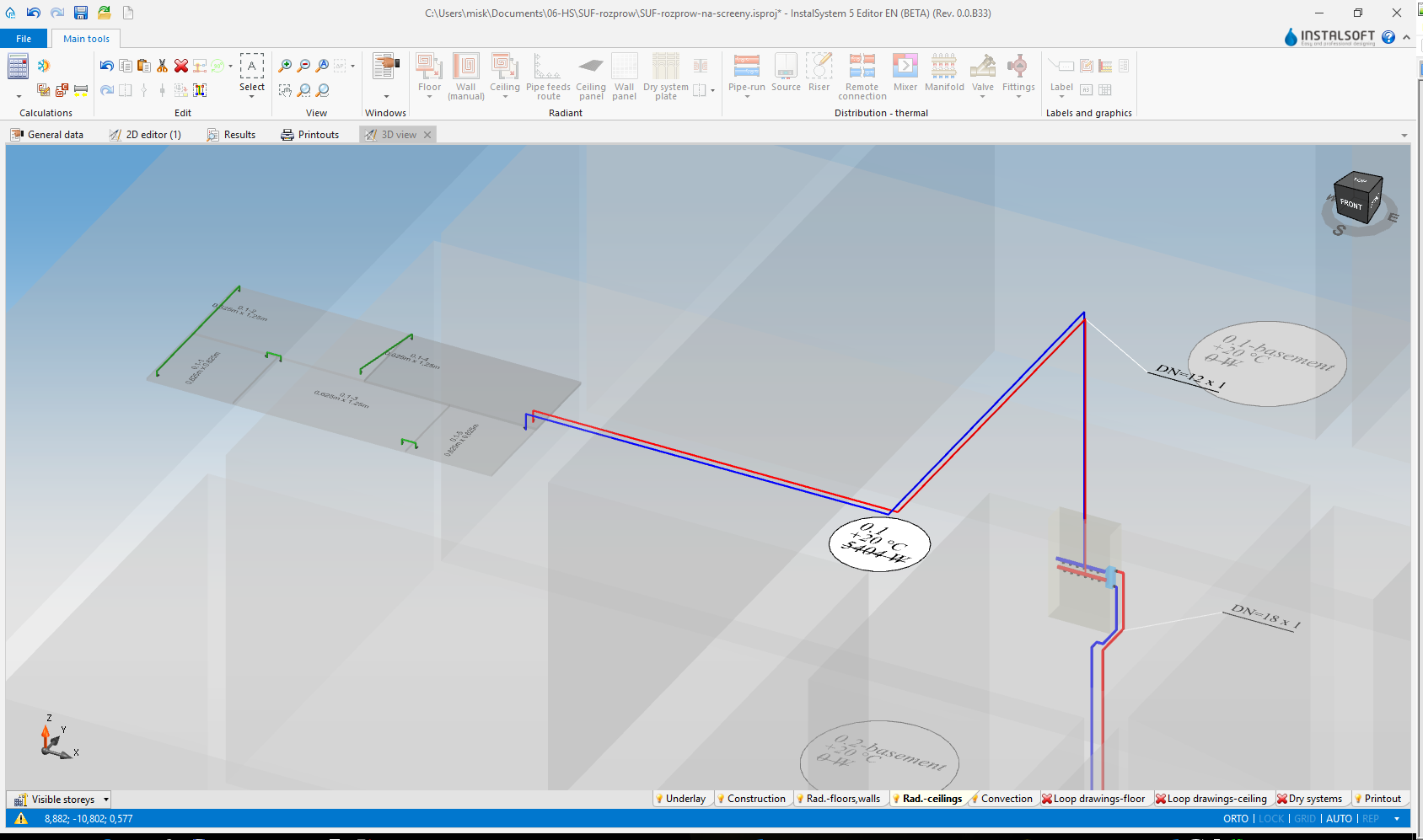Click the zoom in magnifier icon
Viewport: 1423px width, 840px height.
pyautogui.click(x=285, y=66)
